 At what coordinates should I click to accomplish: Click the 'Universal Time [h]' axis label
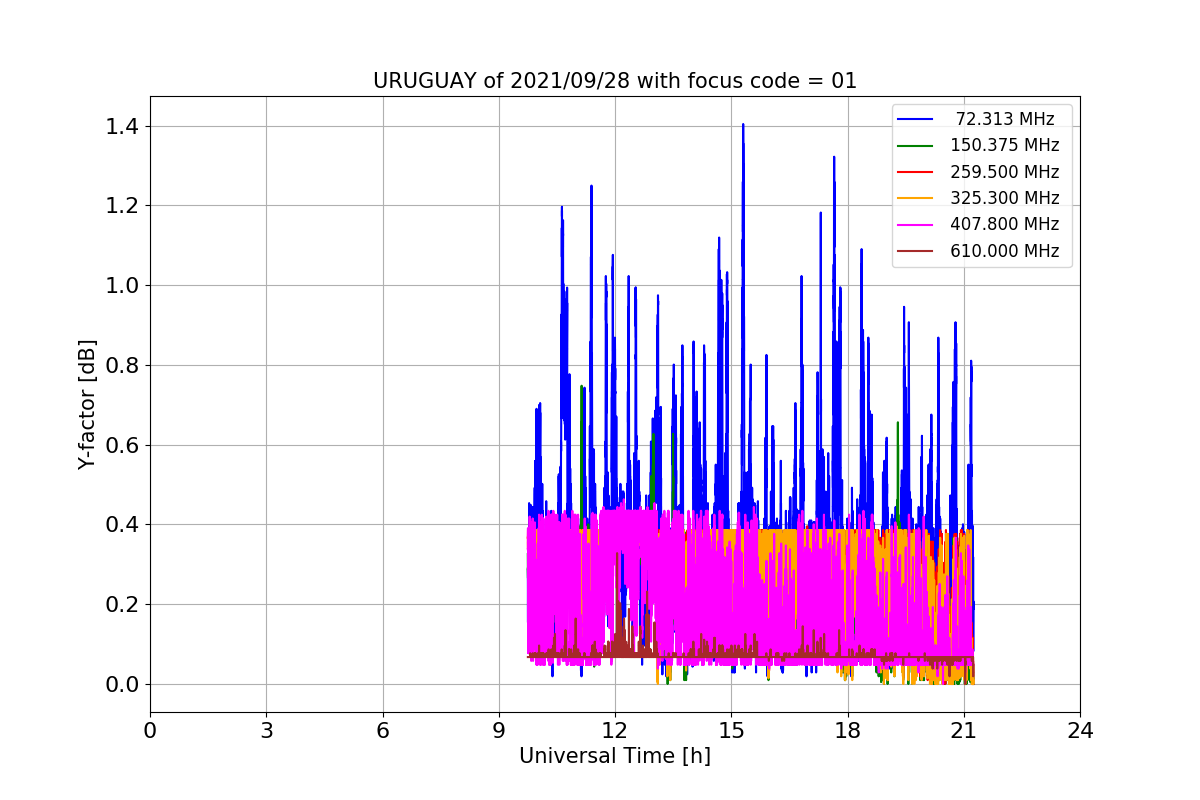(x=615, y=756)
